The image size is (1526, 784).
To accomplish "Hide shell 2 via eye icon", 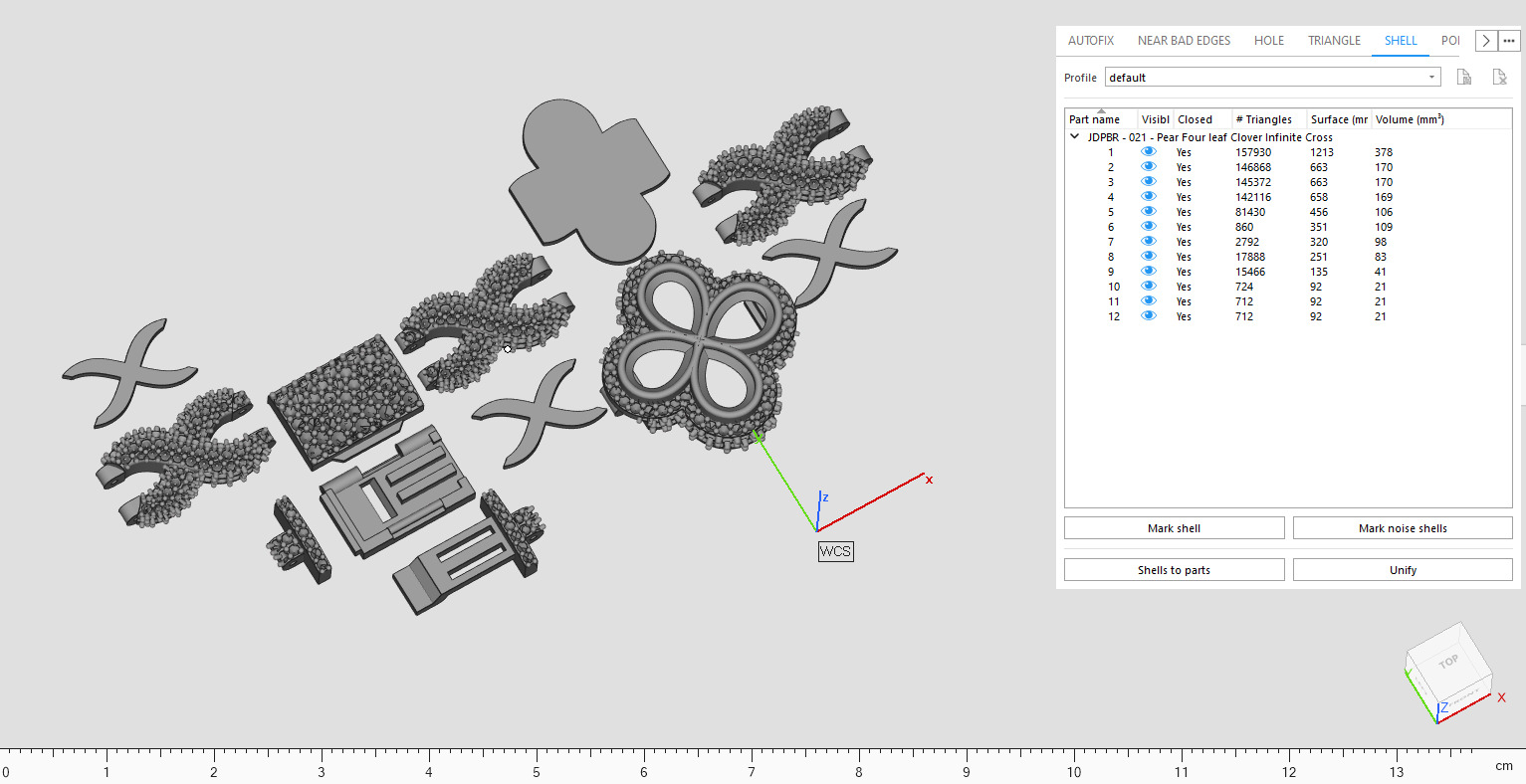I will point(1149,167).
